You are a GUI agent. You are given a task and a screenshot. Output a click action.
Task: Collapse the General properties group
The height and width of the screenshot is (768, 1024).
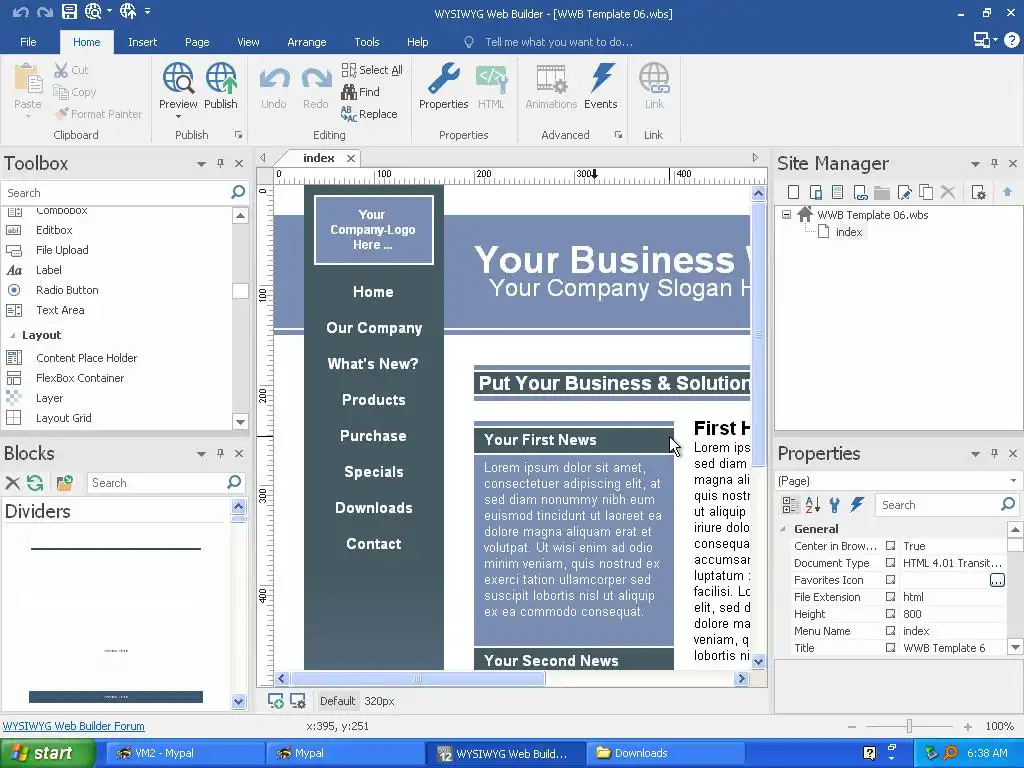(x=783, y=529)
